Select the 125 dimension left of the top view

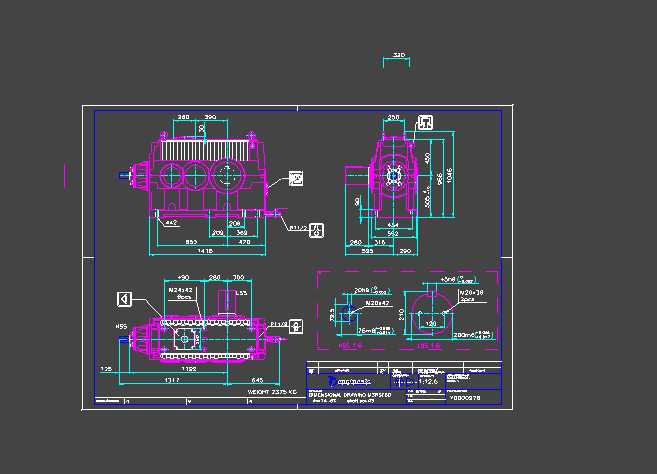pyautogui.click(x=106, y=369)
